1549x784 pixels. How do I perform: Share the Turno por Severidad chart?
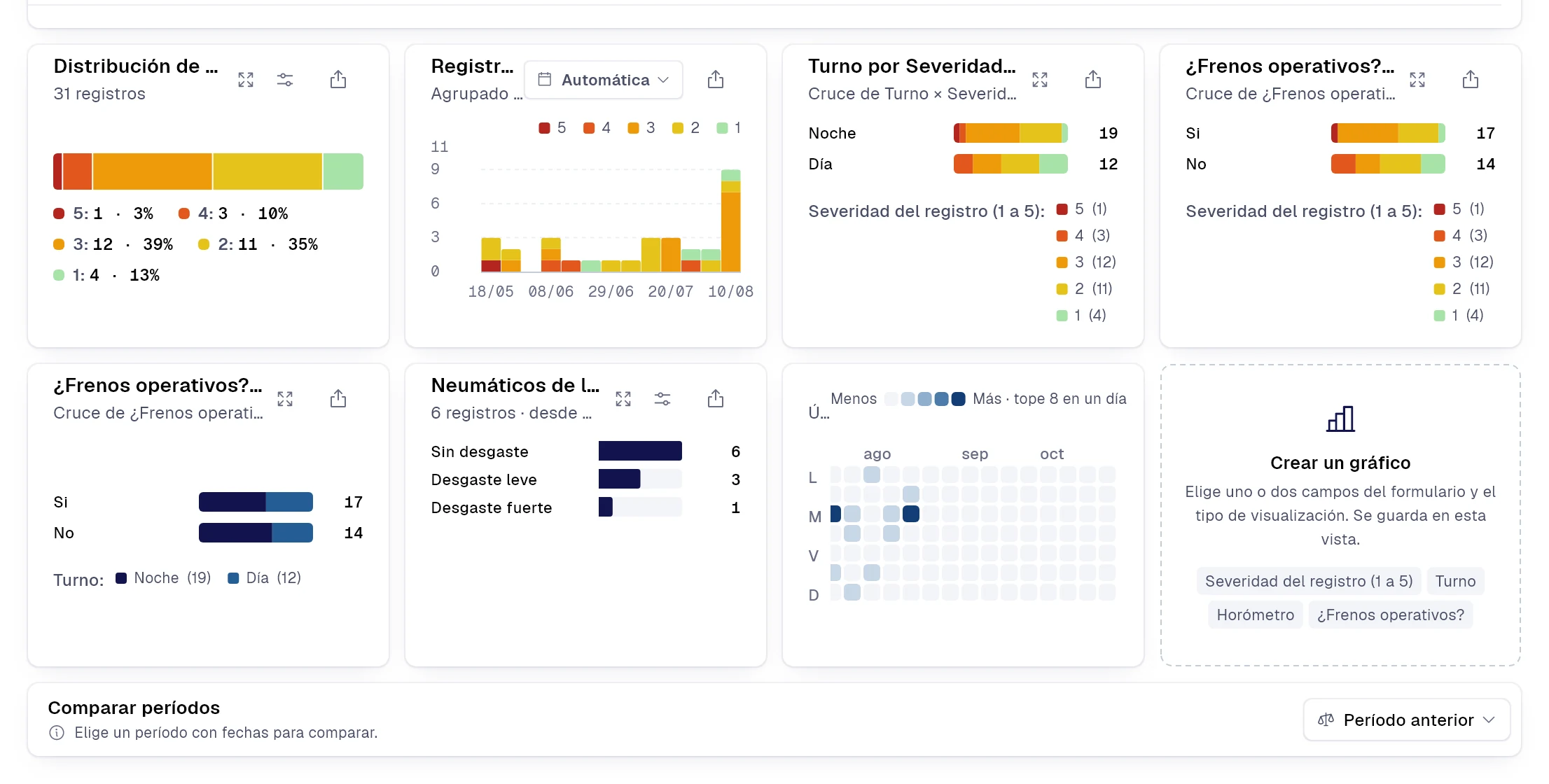[x=1093, y=80]
